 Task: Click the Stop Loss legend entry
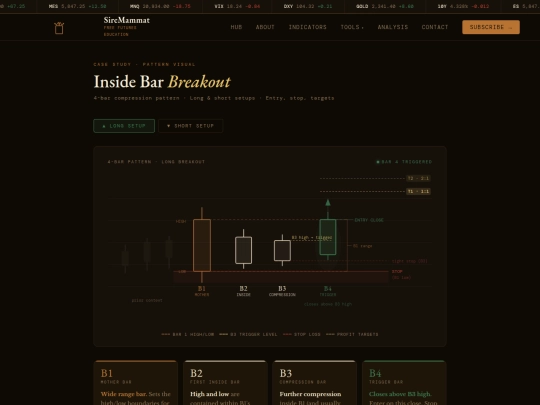pos(302,334)
